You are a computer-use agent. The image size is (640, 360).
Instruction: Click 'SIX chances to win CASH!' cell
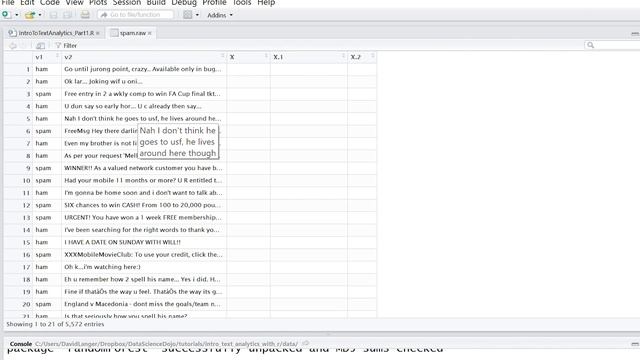pyautogui.click(x=144, y=205)
